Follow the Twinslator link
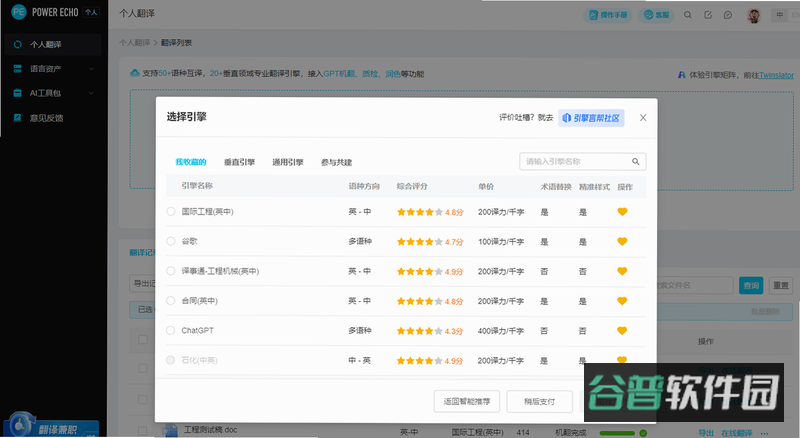The image size is (800, 438). tap(776, 75)
